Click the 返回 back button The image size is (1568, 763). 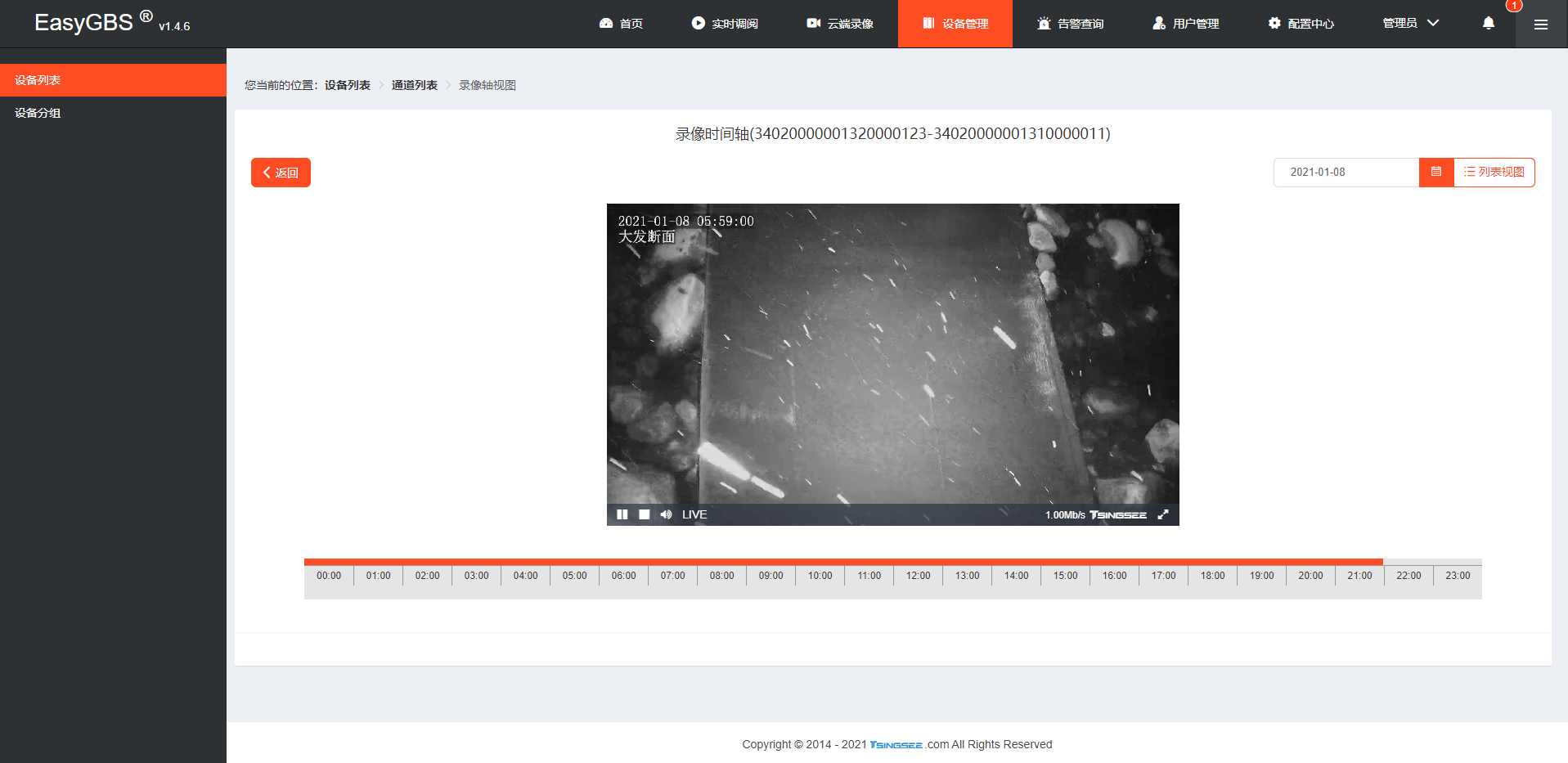(x=281, y=173)
